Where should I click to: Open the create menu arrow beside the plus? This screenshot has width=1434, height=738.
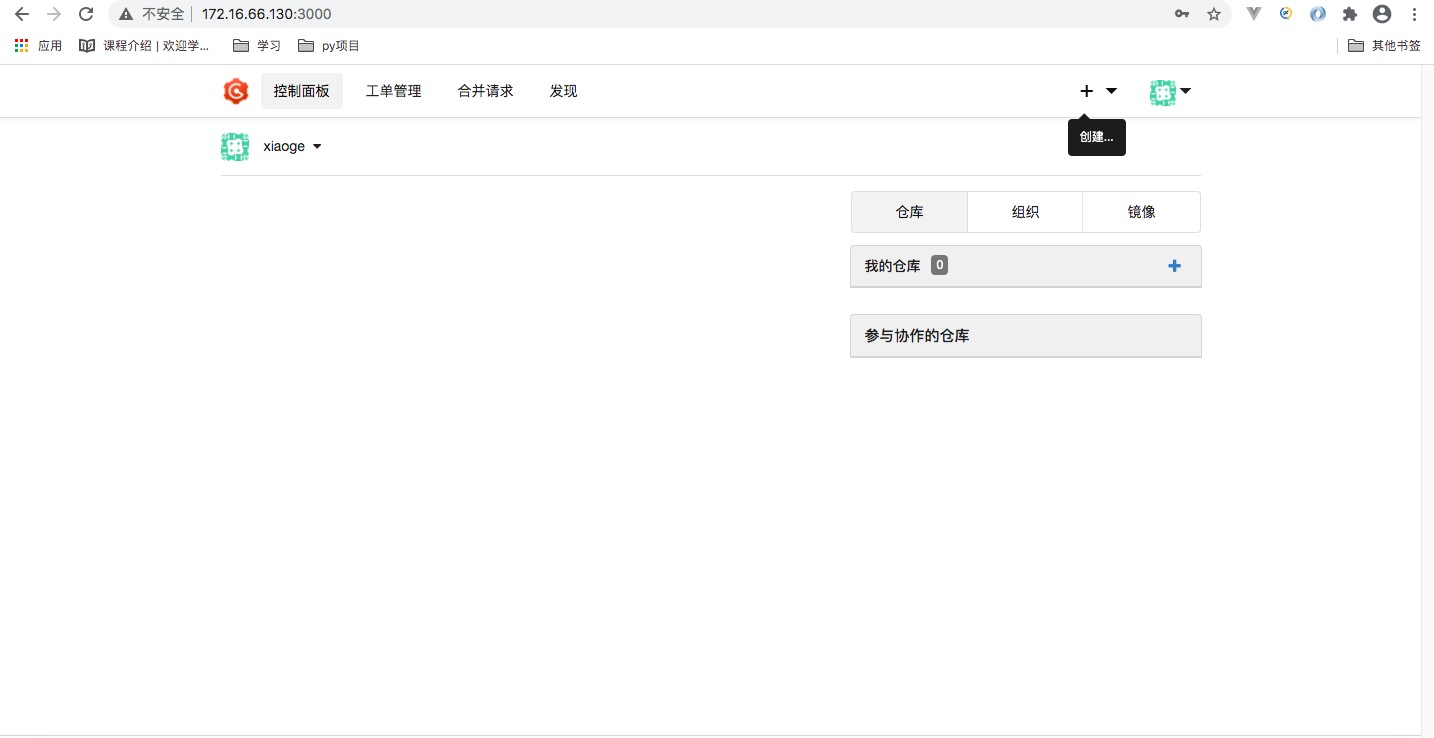tap(1111, 91)
